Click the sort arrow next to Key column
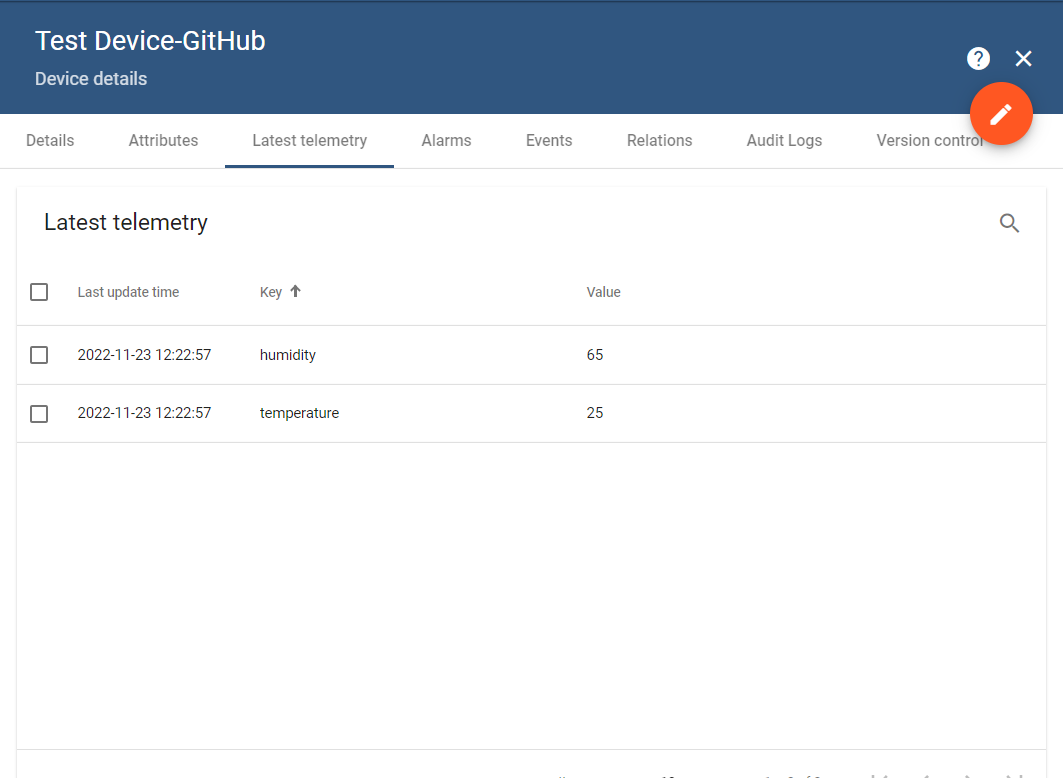 293,291
